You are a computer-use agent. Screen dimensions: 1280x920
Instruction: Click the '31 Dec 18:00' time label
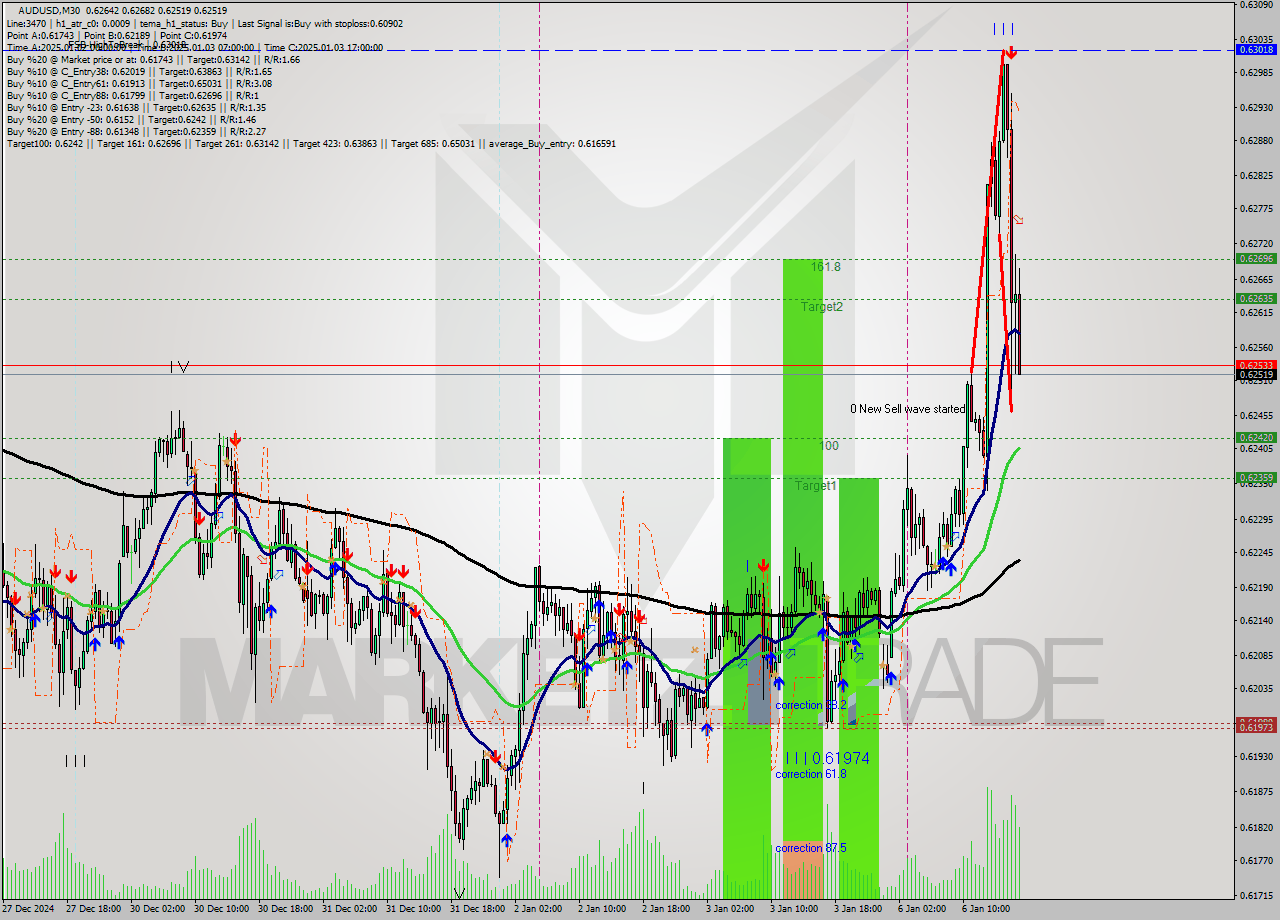tap(477, 909)
